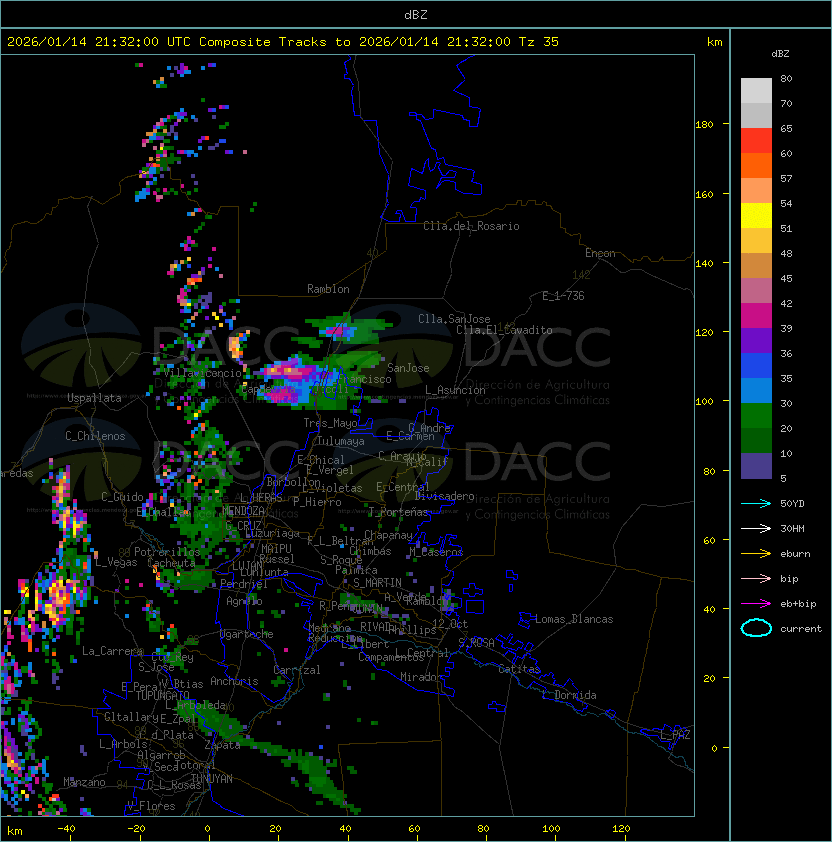The image size is (832, 842).
Task: Click the dBZ title at the top center
Action: point(416,15)
